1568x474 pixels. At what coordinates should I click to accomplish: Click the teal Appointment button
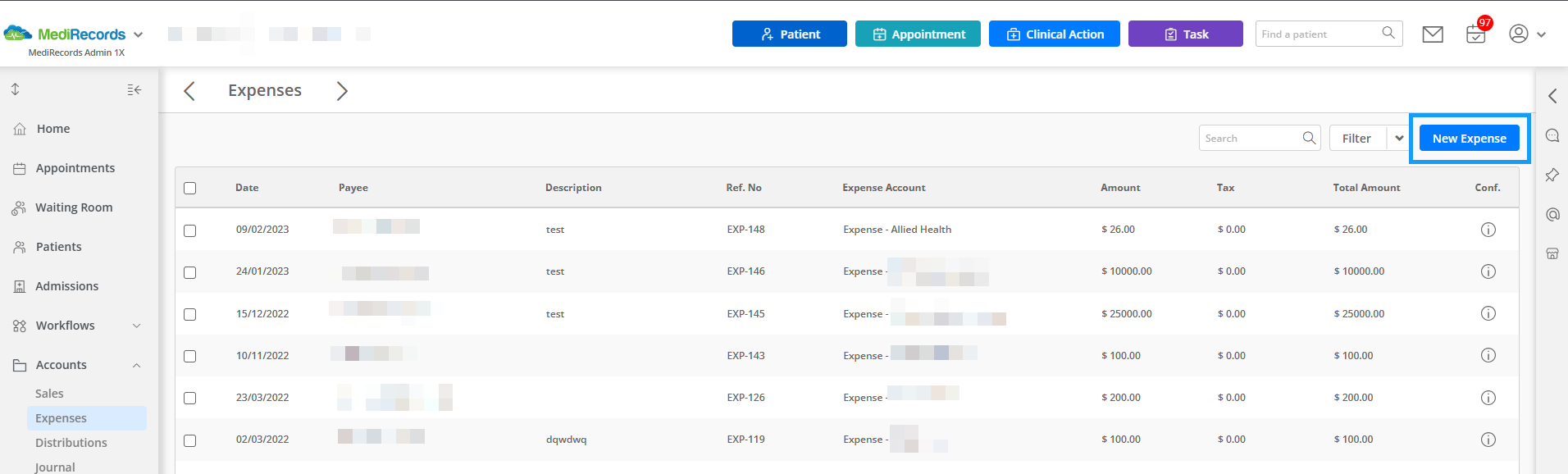coord(918,34)
